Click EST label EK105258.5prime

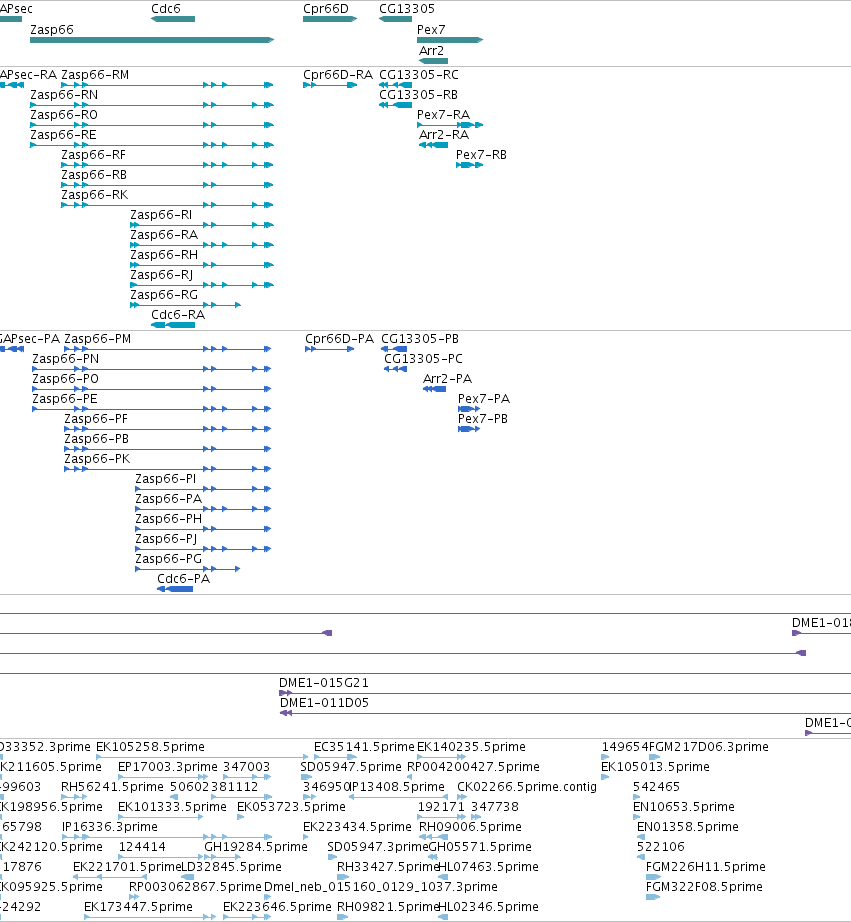[x=151, y=747]
